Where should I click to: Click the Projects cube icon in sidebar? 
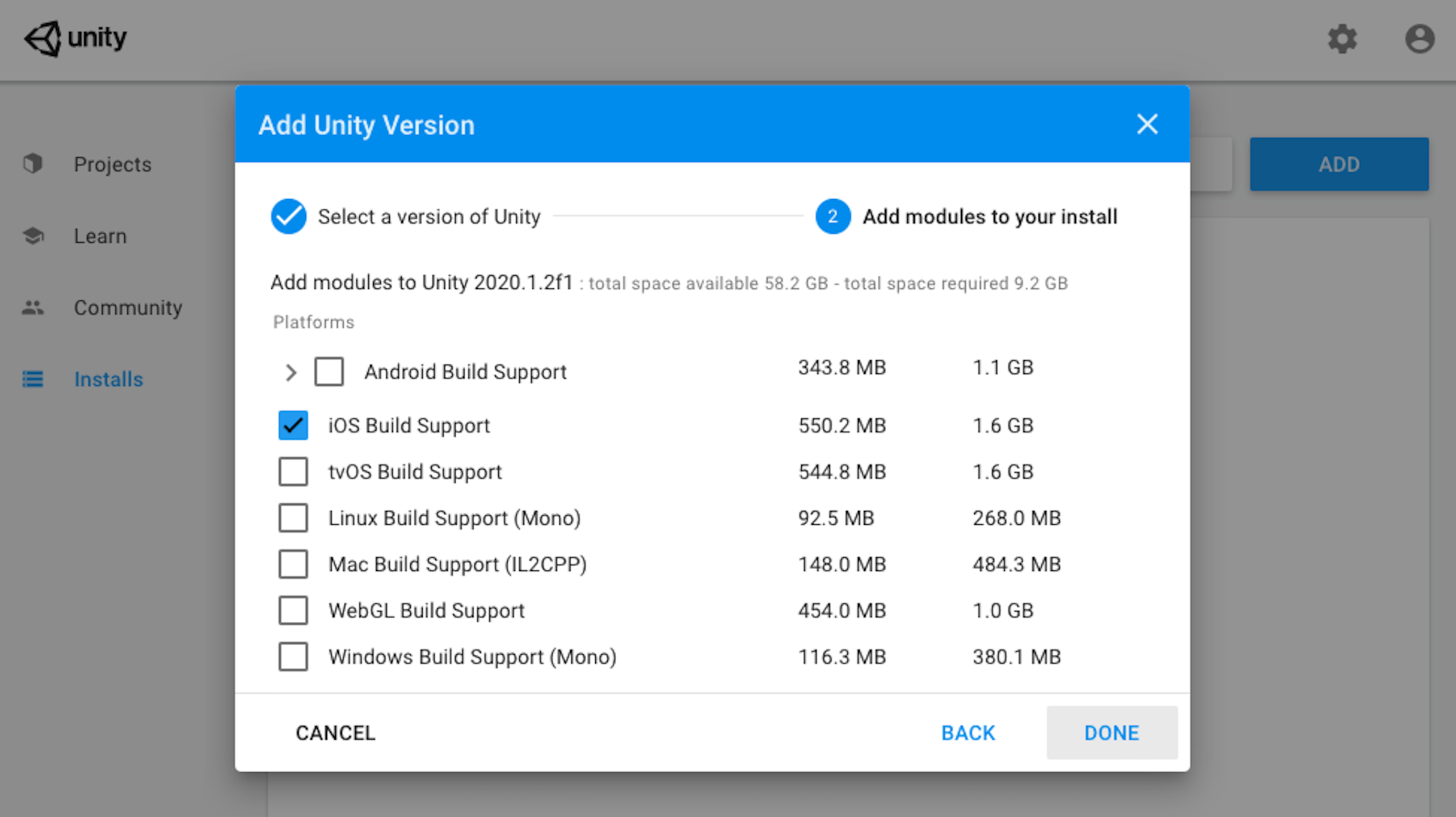click(33, 163)
